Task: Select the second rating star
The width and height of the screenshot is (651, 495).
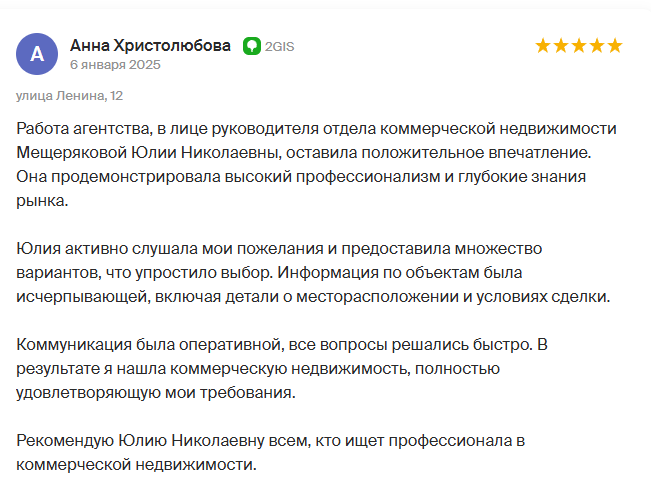Action: [560, 46]
